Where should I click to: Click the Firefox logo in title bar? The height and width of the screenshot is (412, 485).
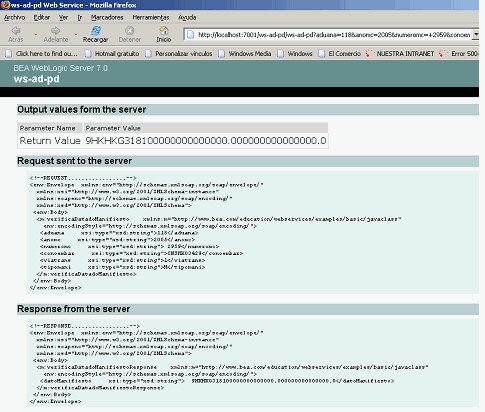tap(5, 5)
